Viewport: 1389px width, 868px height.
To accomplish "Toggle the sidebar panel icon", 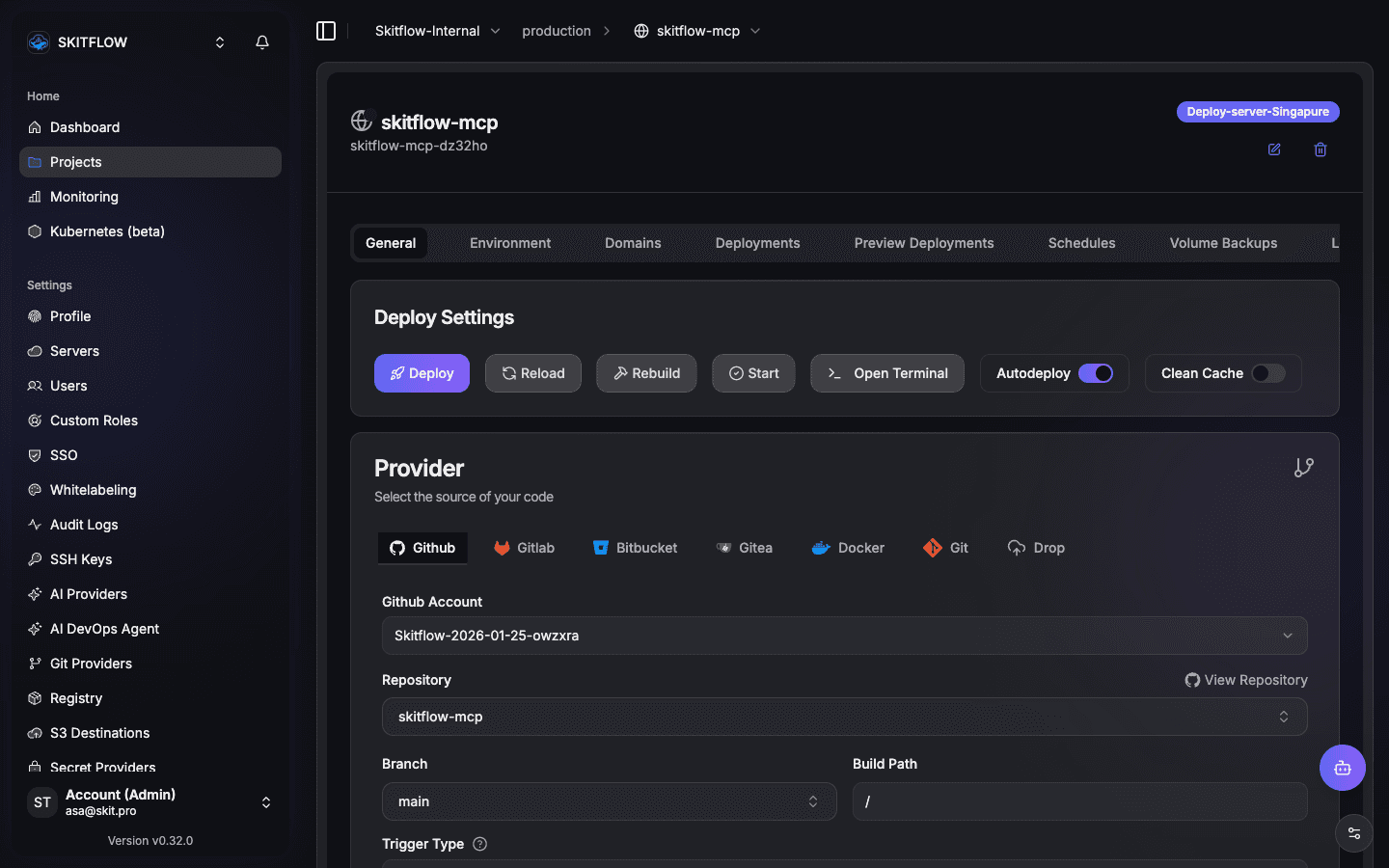I will click(x=326, y=31).
